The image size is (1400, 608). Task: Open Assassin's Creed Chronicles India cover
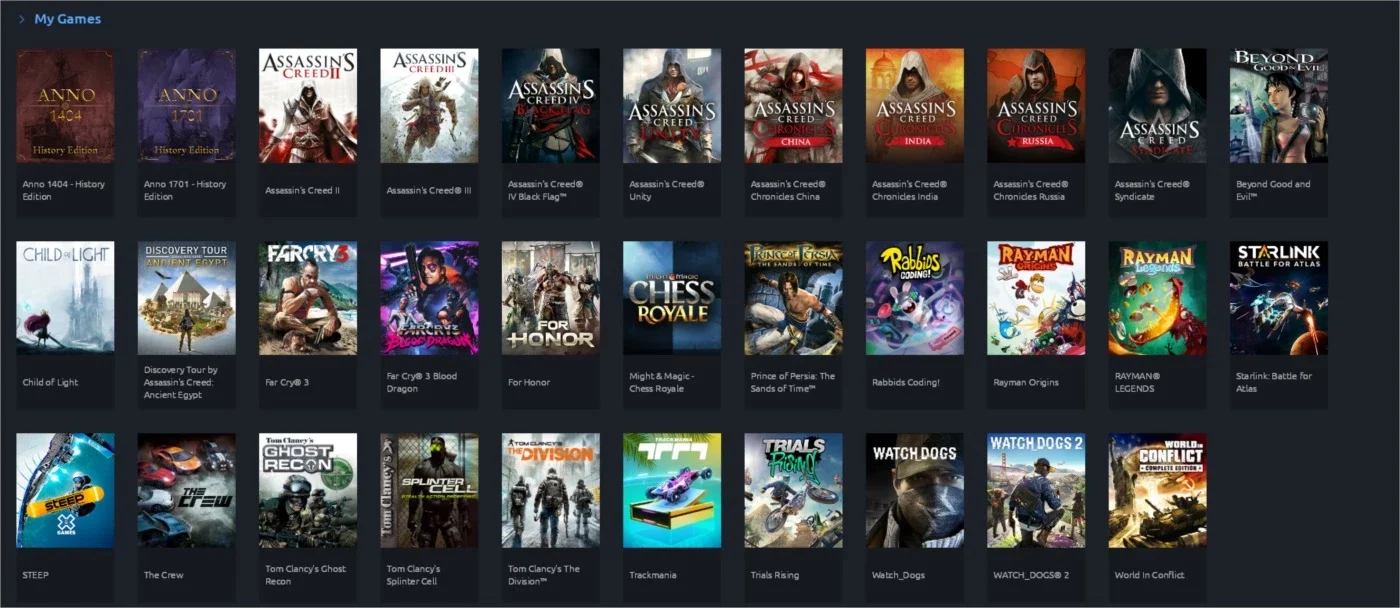(915, 106)
